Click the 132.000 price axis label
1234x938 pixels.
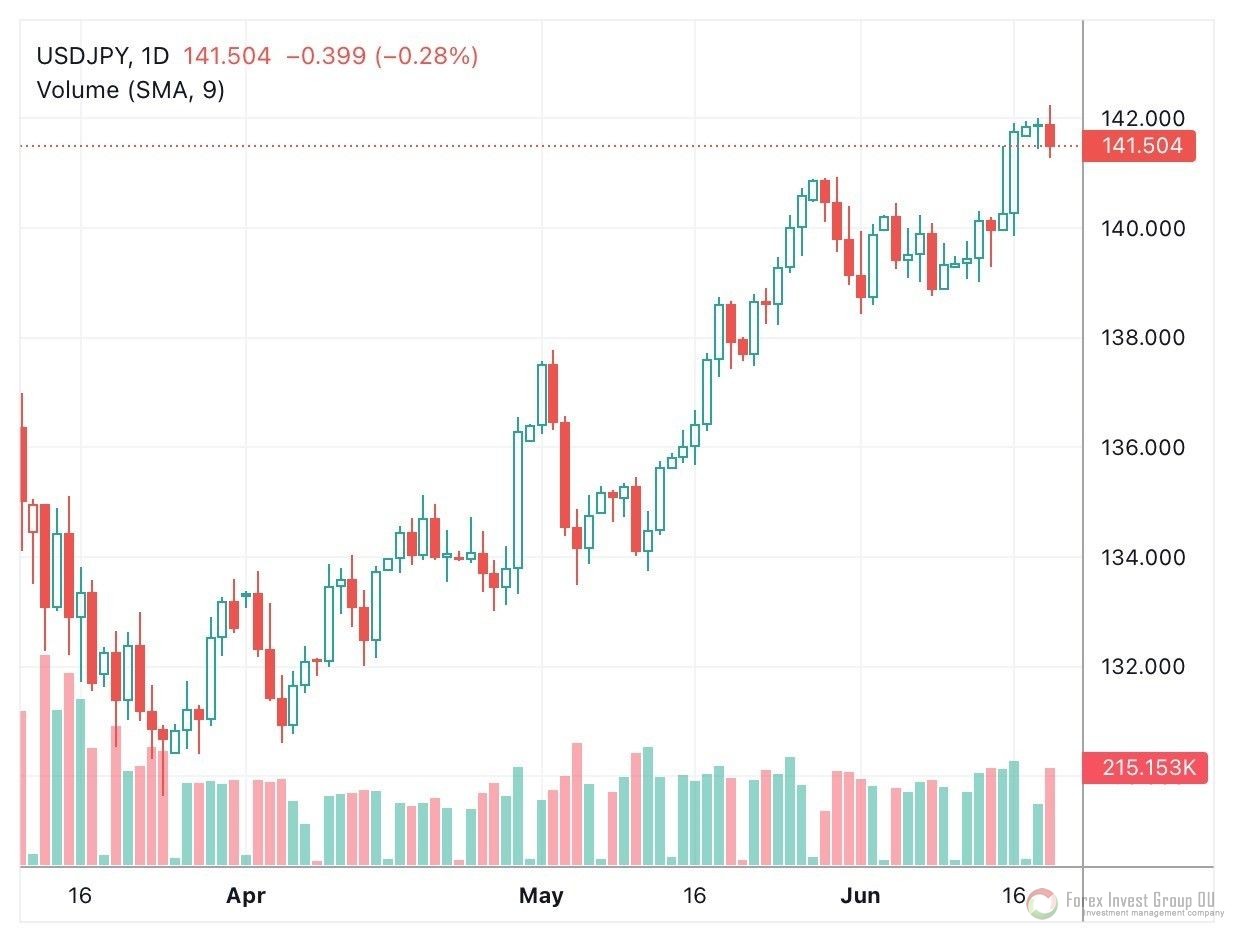tap(1142, 666)
